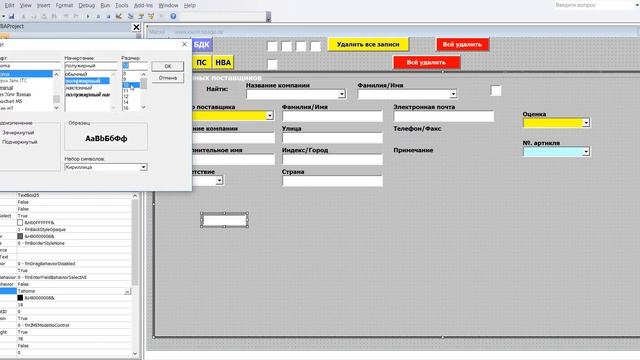Open toolbar overflow options arrow
Image resolution: width=640 pixels, height=360 pixels.
click(x=268, y=17)
